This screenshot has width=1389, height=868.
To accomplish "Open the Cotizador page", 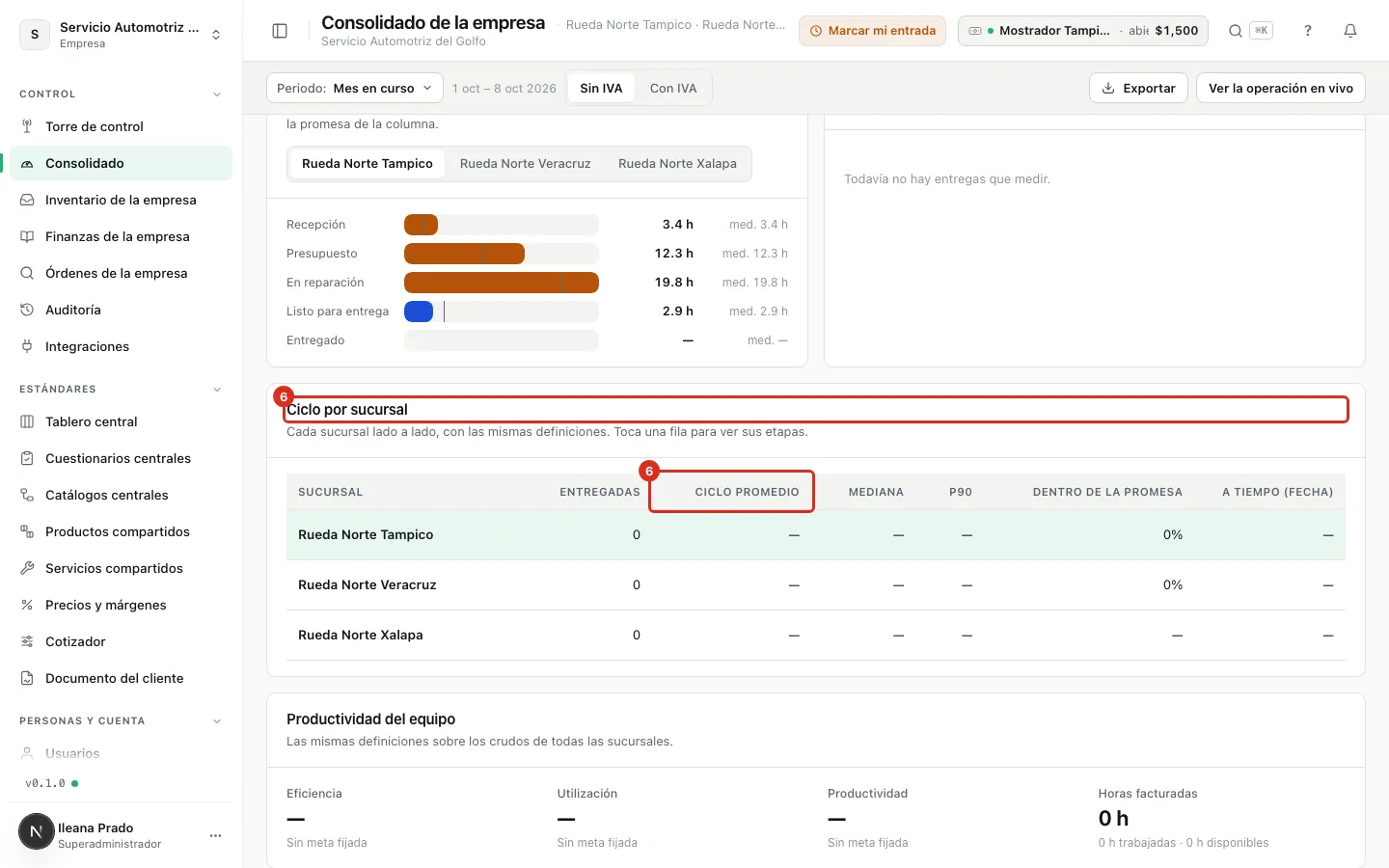I will (121, 641).
